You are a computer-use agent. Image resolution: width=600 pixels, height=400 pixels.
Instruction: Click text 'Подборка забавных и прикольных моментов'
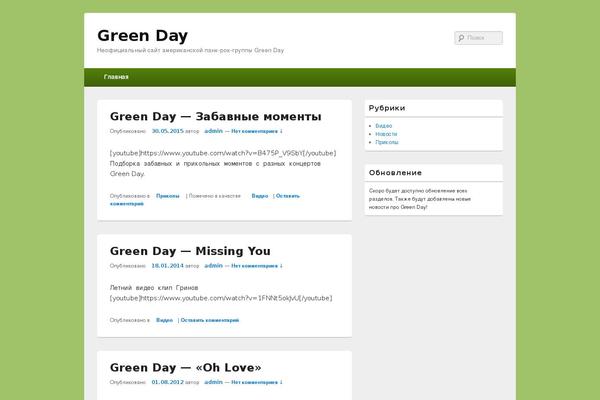click(x=179, y=163)
